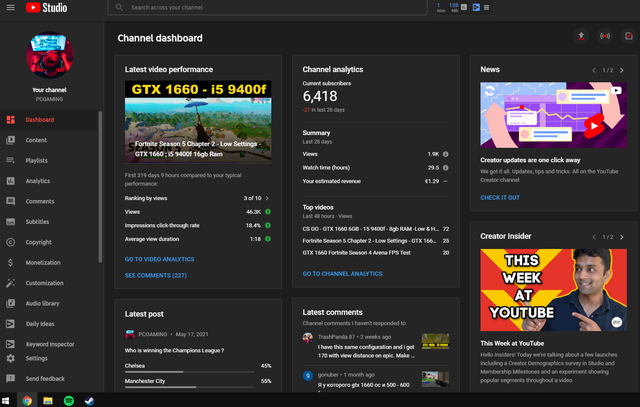Image resolution: width=640 pixels, height=407 pixels.
Task: Click the search magnifier icon
Action: pyautogui.click(x=119, y=7)
